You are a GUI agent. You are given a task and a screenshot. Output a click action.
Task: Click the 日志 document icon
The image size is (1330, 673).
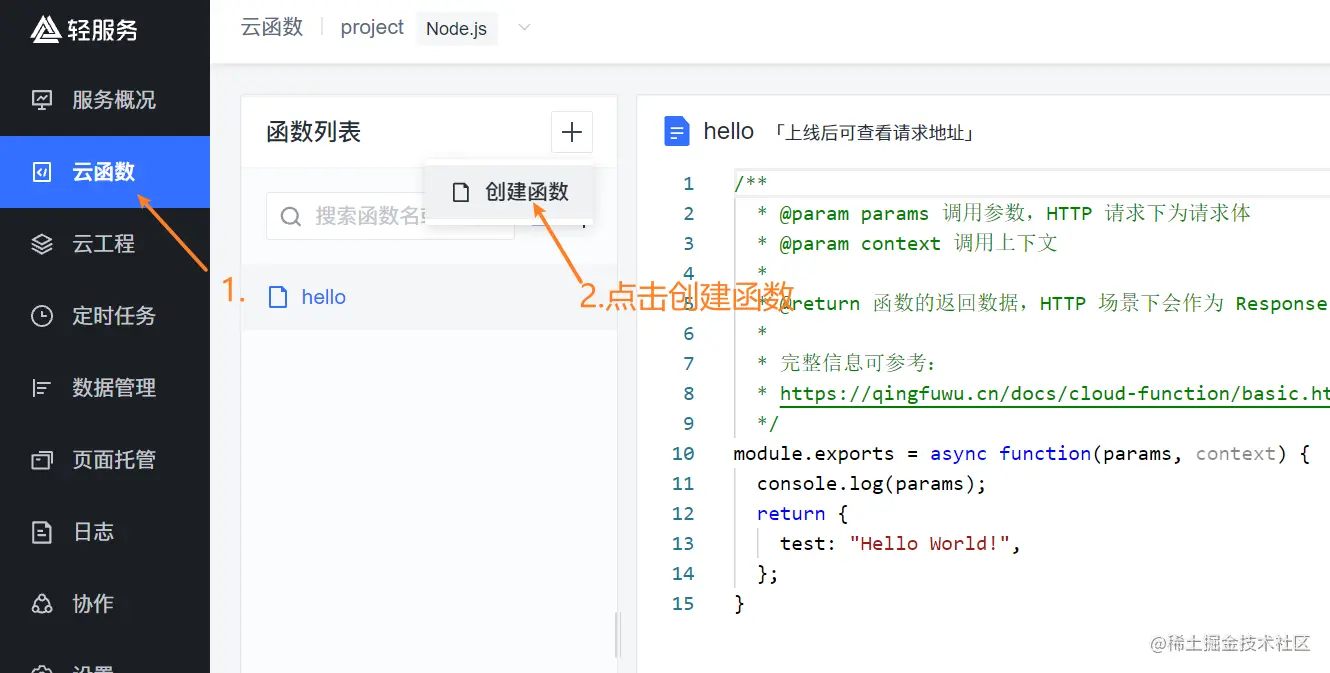coord(42,532)
